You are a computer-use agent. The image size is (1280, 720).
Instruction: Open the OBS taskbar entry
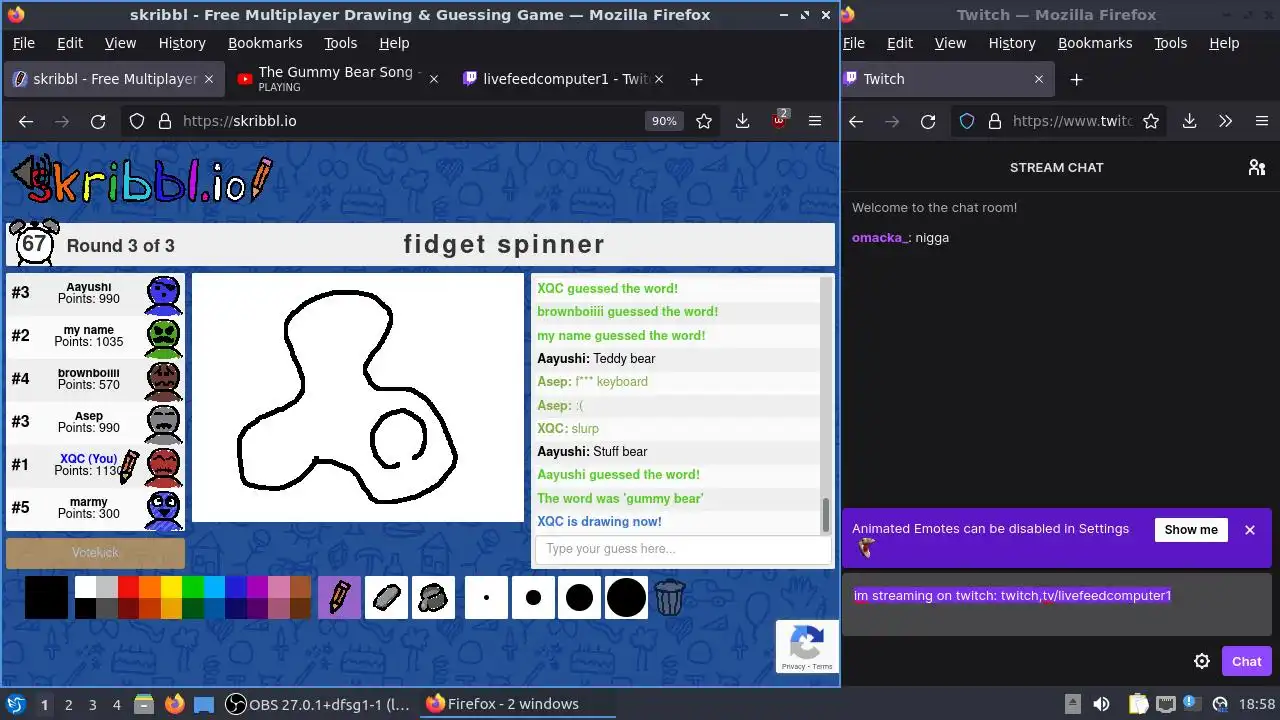[x=318, y=704]
